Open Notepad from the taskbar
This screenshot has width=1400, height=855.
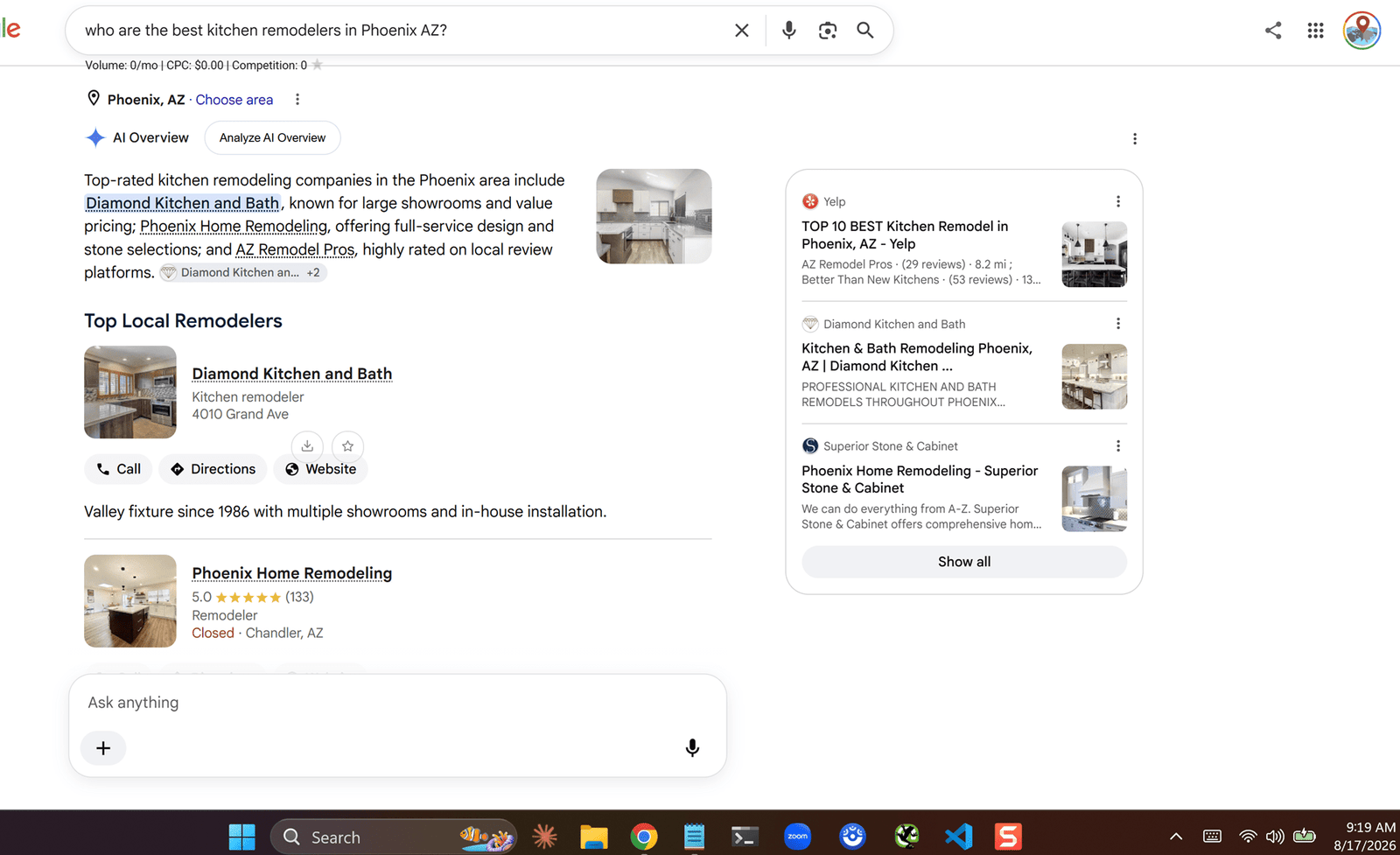[694, 837]
